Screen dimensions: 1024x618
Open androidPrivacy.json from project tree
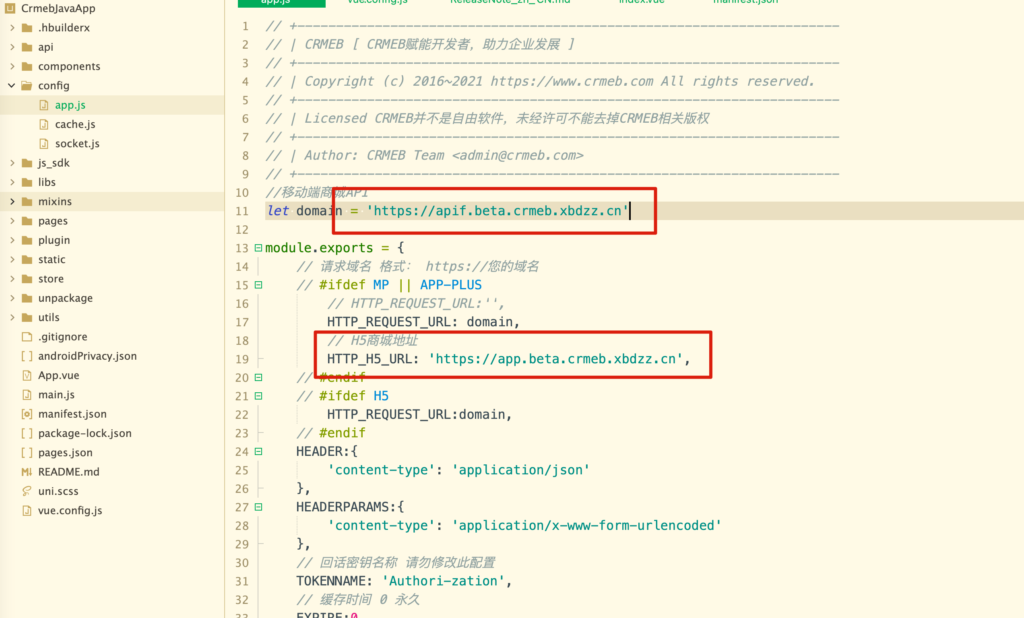(88, 356)
